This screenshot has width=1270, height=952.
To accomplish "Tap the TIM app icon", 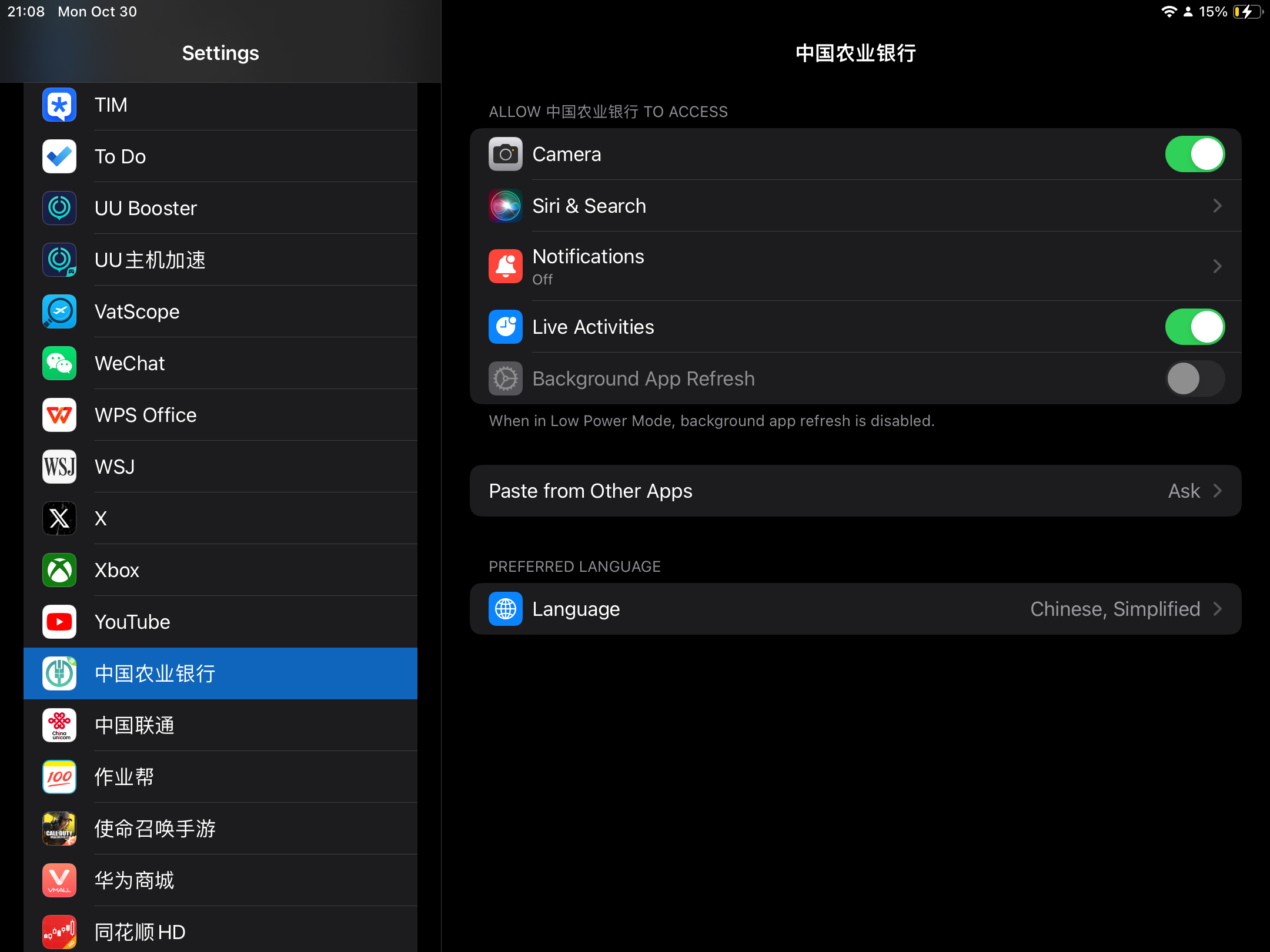I will click(59, 105).
